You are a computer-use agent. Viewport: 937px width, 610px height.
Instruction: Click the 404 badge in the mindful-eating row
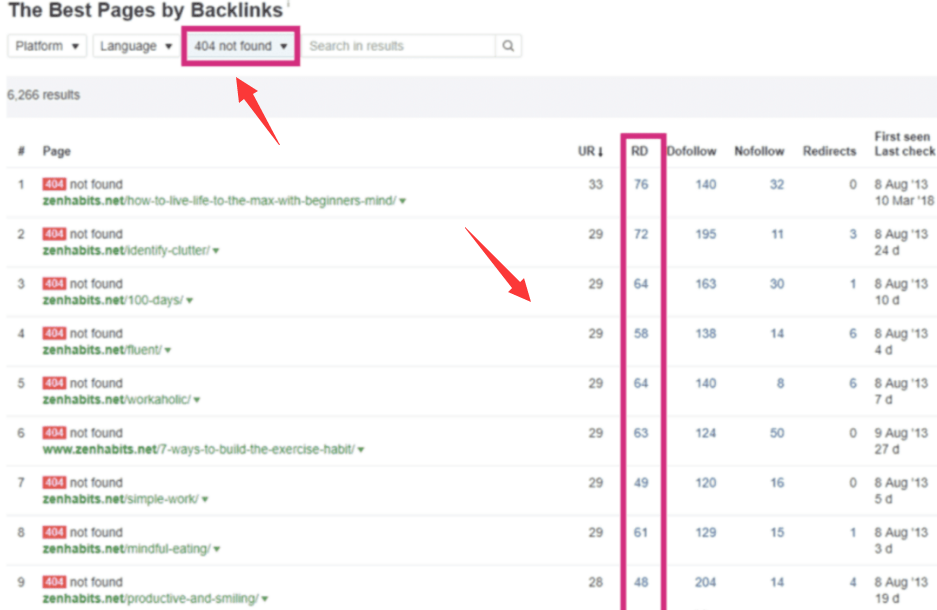[x=54, y=532]
